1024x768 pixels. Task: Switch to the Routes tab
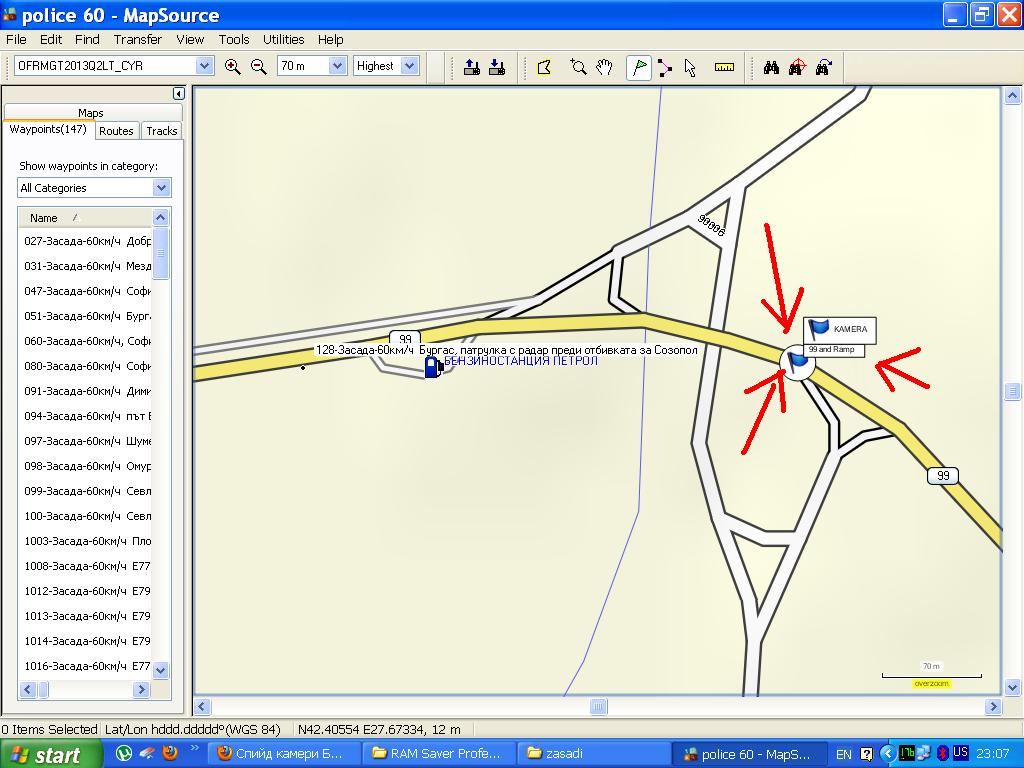tap(116, 131)
